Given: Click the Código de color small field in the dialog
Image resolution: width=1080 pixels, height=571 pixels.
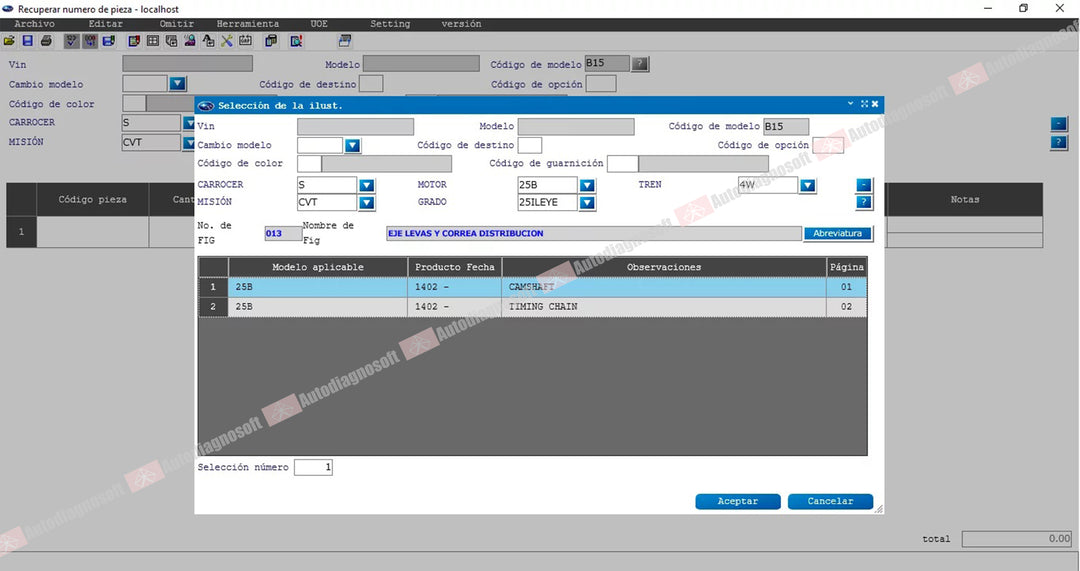Looking at the screenshot, I should point(309,164).
